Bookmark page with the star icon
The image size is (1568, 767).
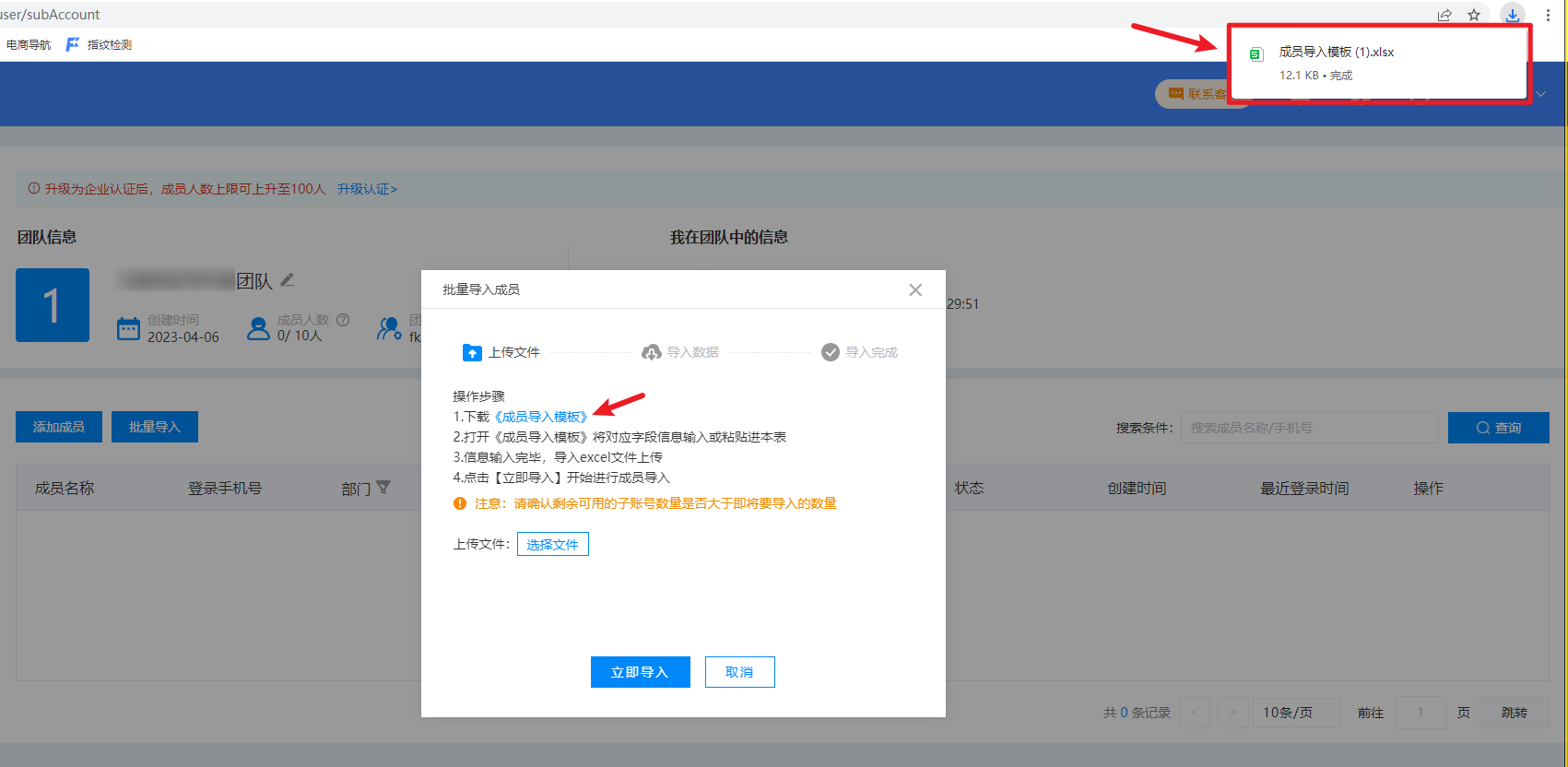(x=1474, y=15)
